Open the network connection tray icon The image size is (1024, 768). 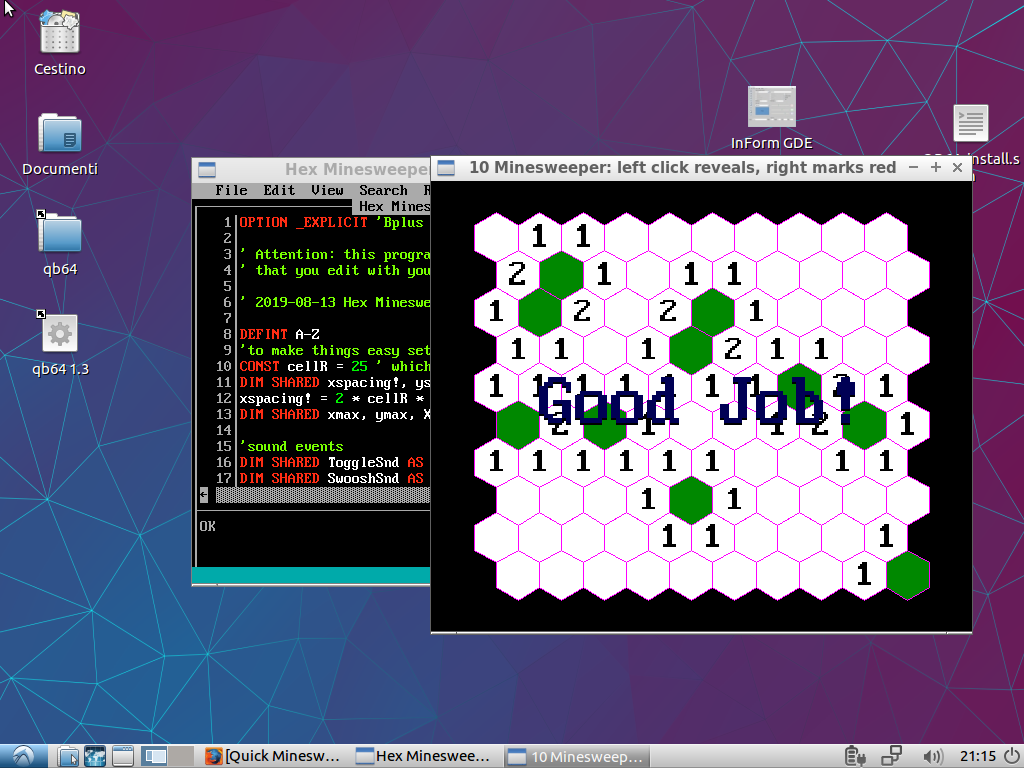coord(891,756)
